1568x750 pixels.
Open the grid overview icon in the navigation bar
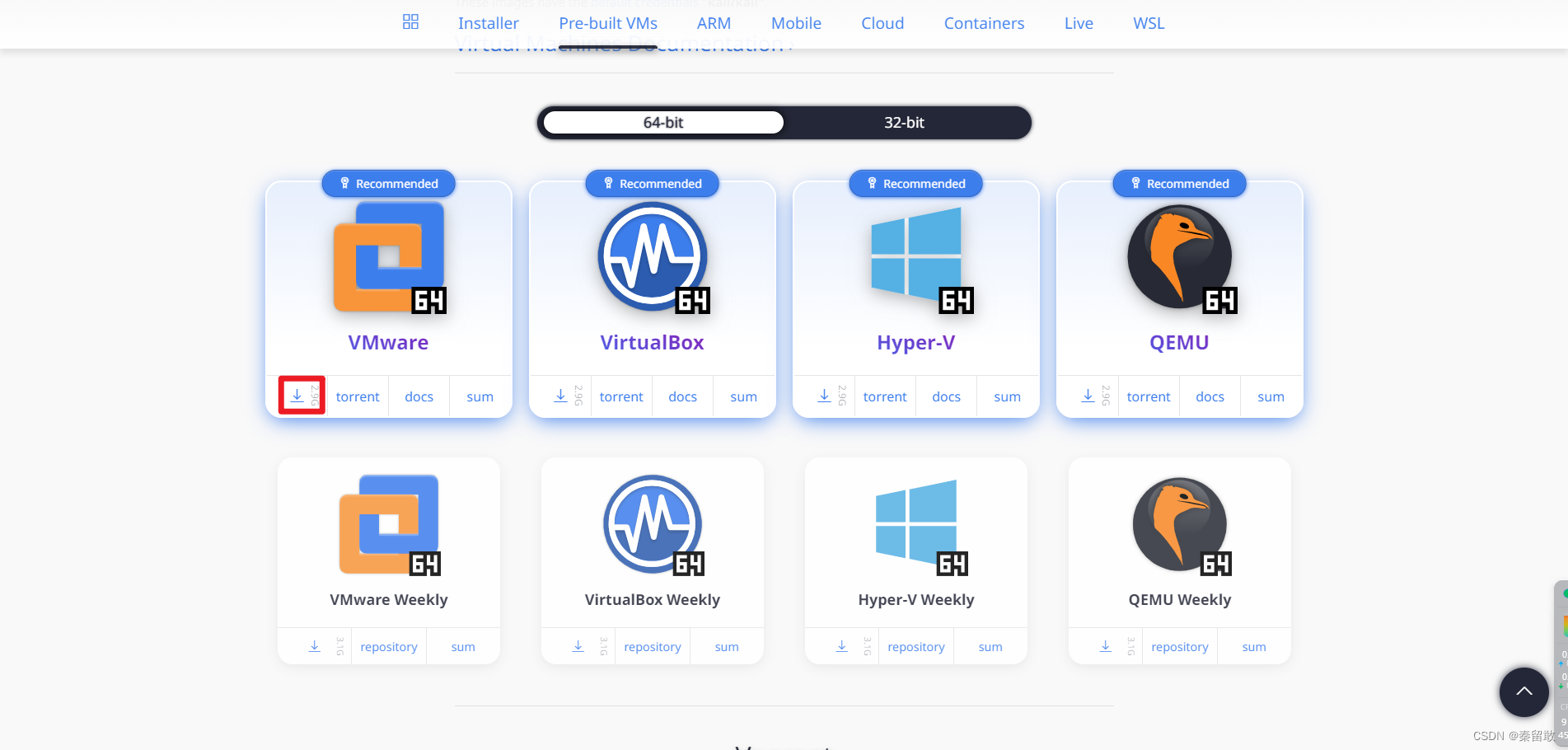click(x=410, y=22)
